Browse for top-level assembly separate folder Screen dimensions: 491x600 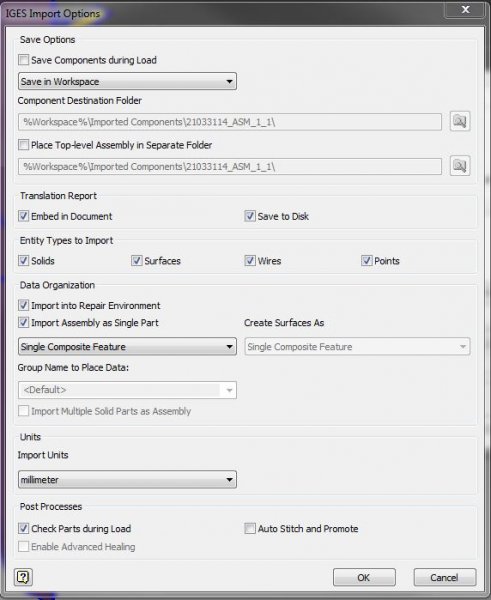(460, 166)
